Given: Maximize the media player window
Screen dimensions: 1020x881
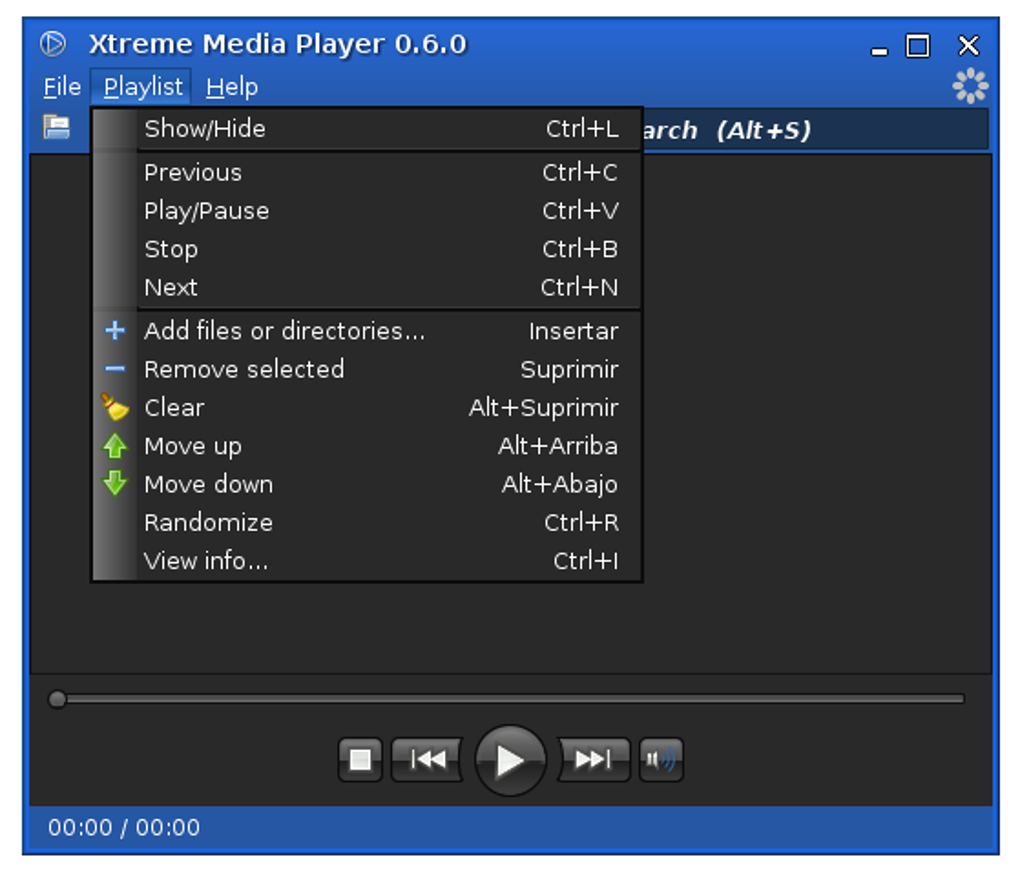Looking at the screenshot, I should tap(918, 46).
